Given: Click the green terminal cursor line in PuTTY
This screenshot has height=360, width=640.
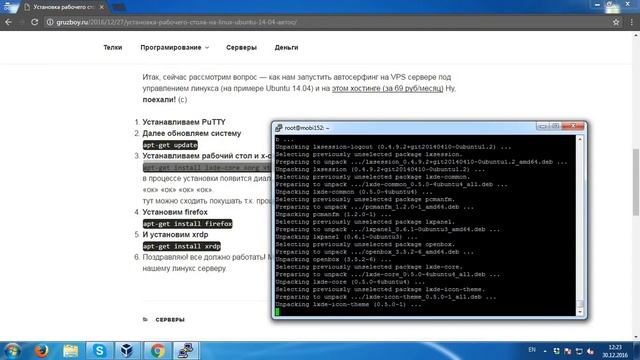Looking at the screenshot, I should coord(278,312).
